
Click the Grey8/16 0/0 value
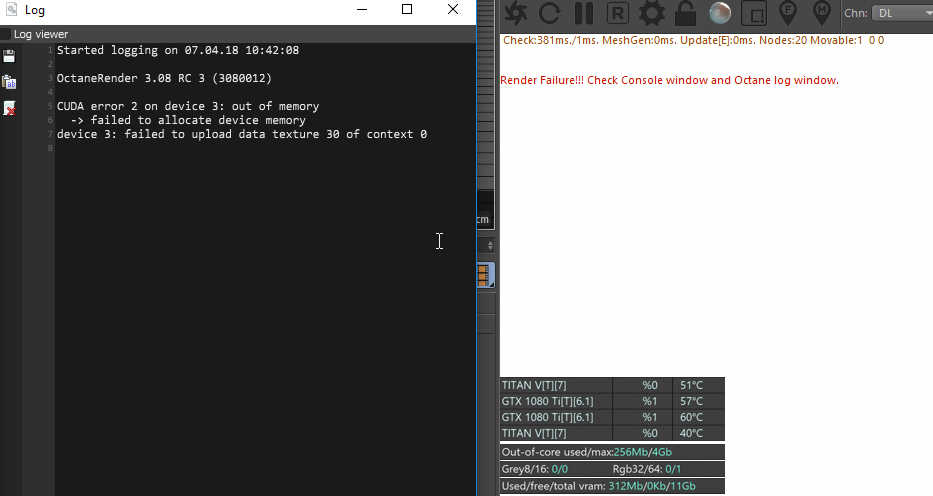[x=559, y=469]
